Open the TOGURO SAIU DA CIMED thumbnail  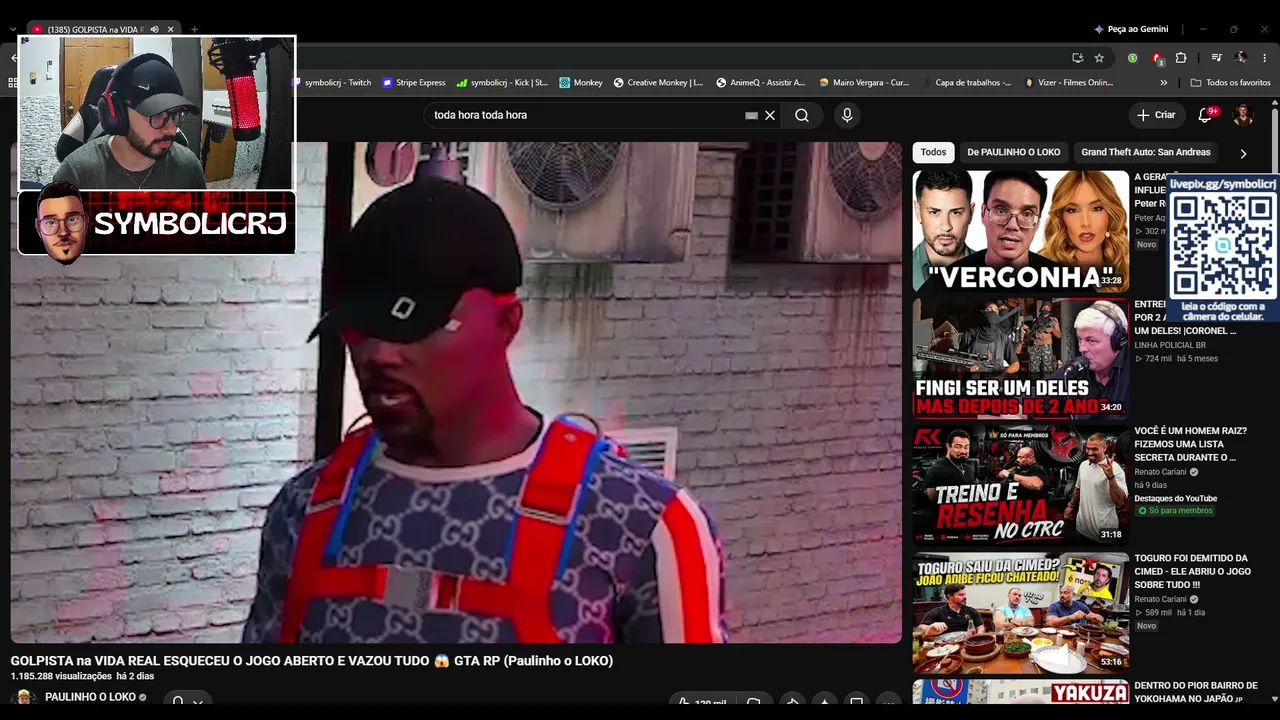(x=1020, y=612)
